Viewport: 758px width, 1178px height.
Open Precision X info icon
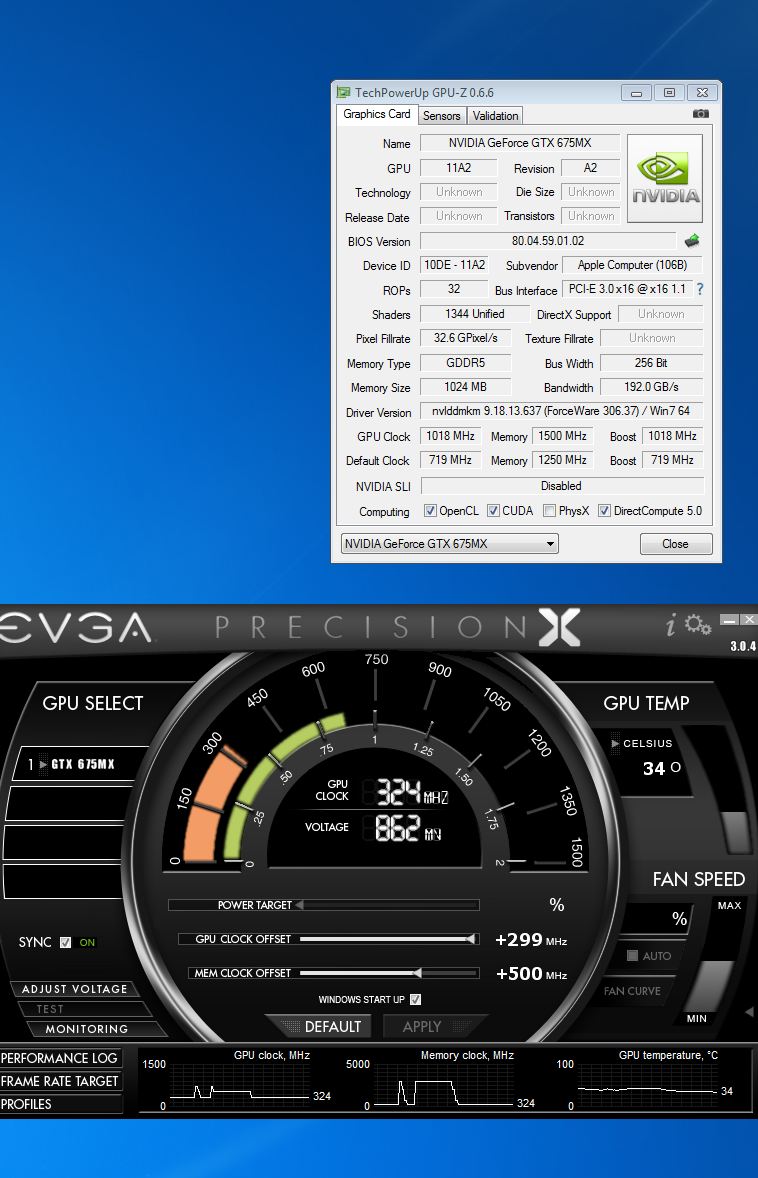(x=671, y=624)
